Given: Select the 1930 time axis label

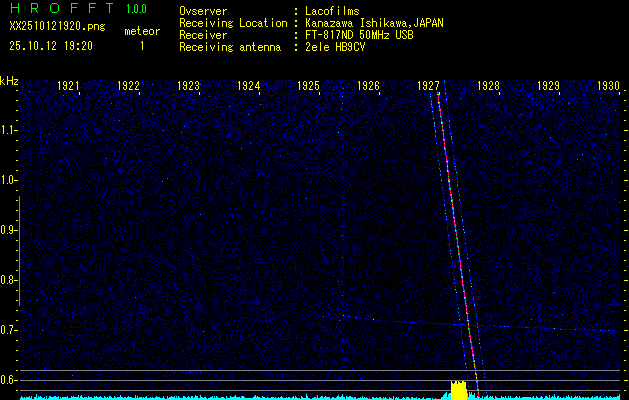Looking at the screenshot, I should tap(608, 86).
